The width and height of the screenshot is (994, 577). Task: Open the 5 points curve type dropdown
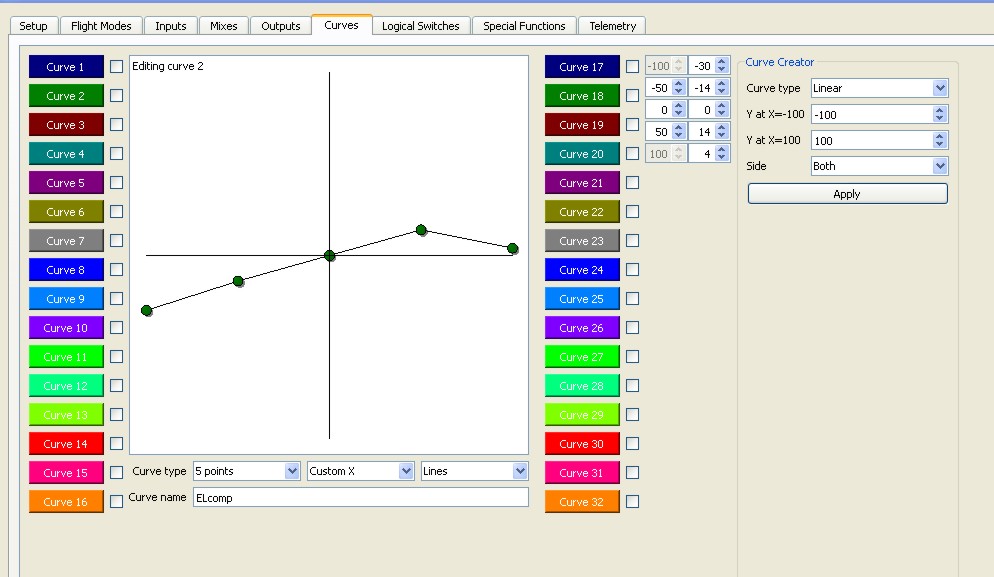(x=246, y=471)
